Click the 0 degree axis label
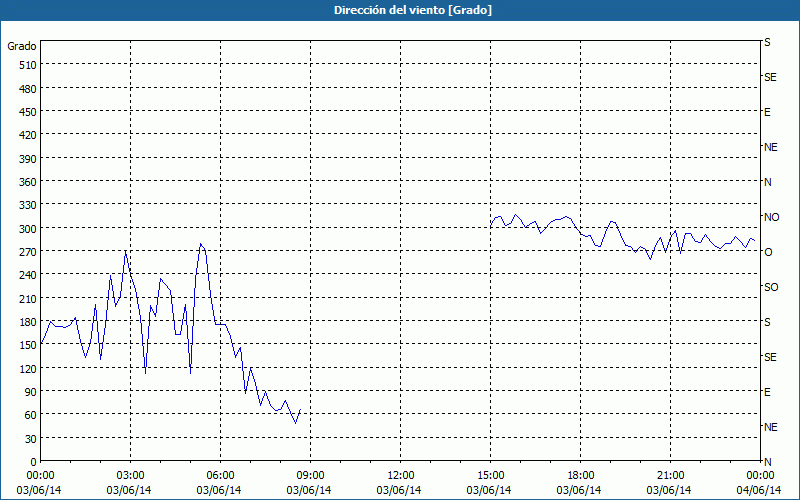800x500 pixels. point(34,462)
